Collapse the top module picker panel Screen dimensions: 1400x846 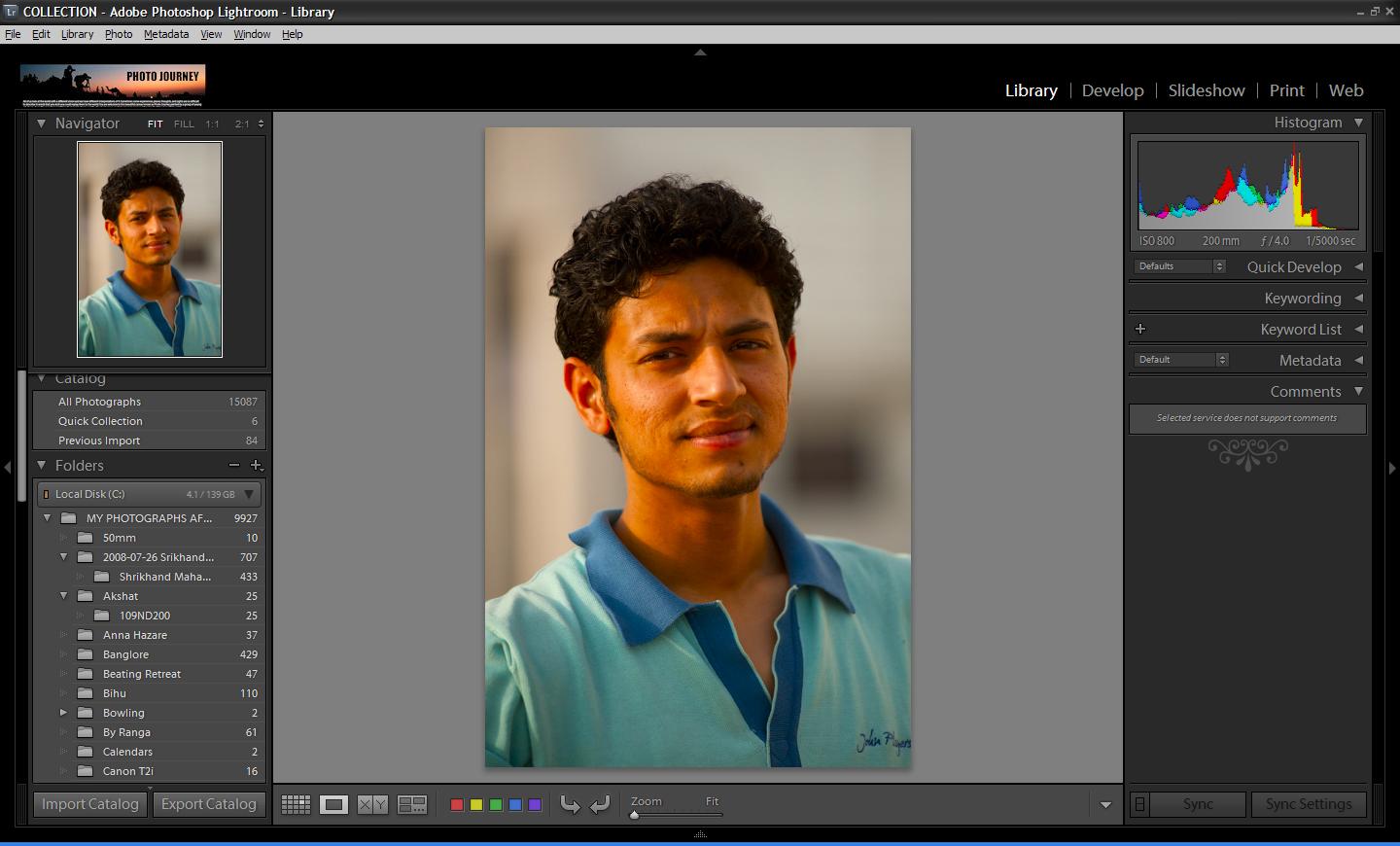pos(700,53)
